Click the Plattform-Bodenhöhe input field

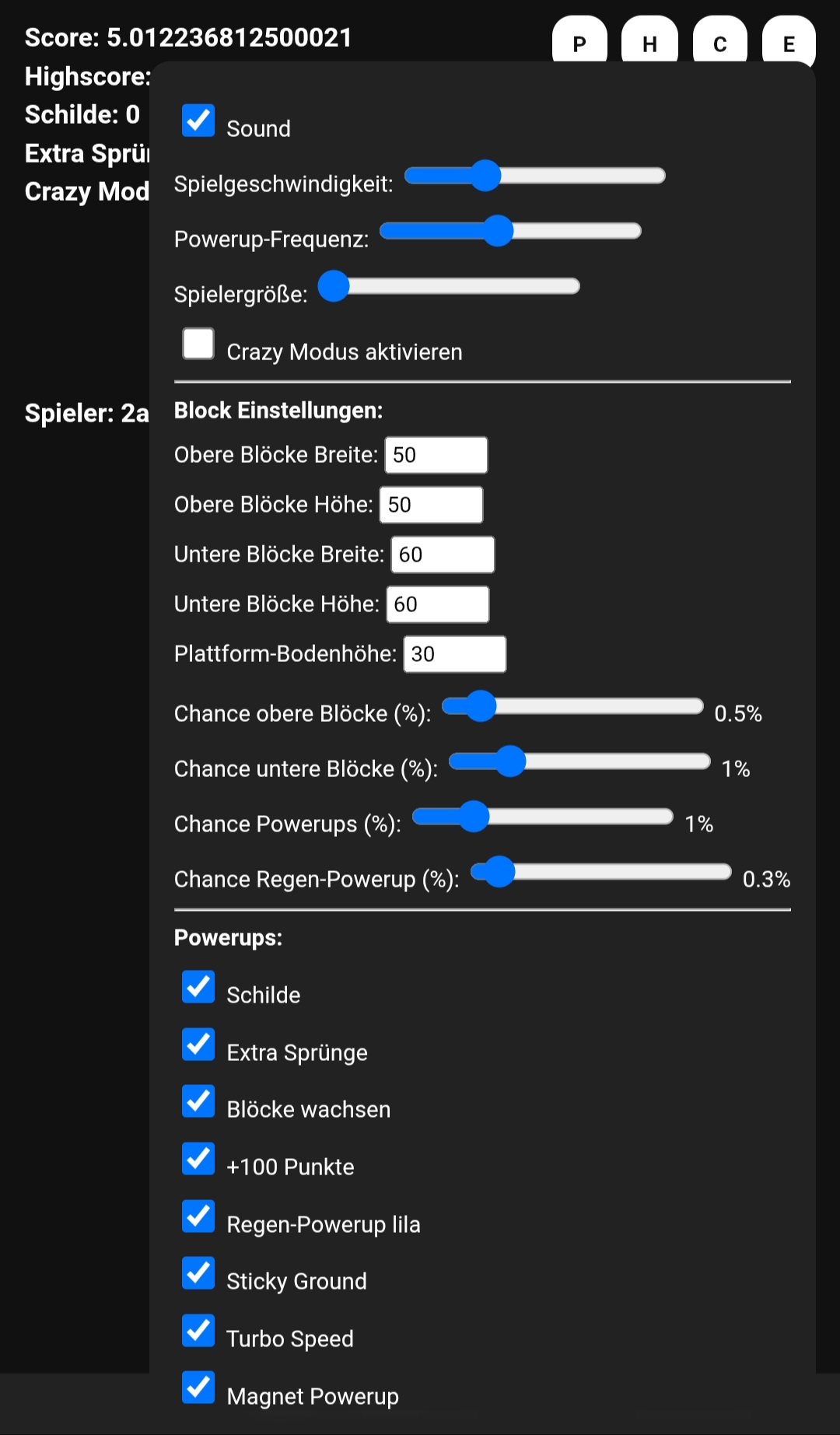[x=454, y=654]
